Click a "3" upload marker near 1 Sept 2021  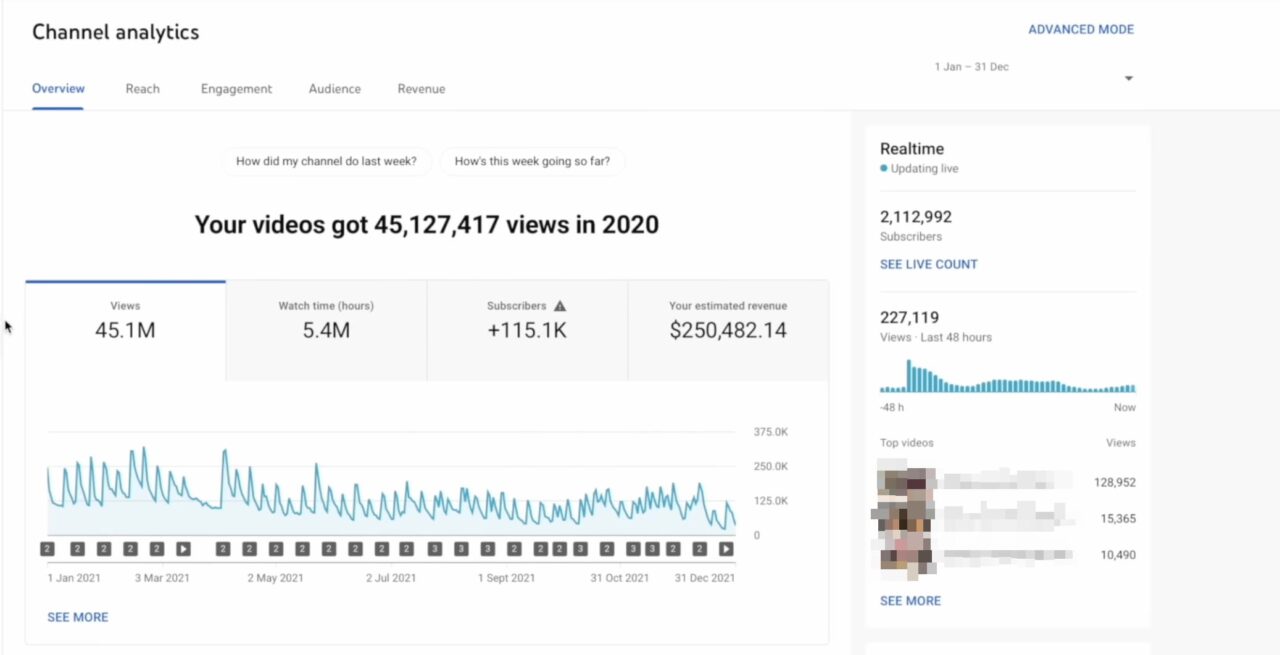pos(487,548)
